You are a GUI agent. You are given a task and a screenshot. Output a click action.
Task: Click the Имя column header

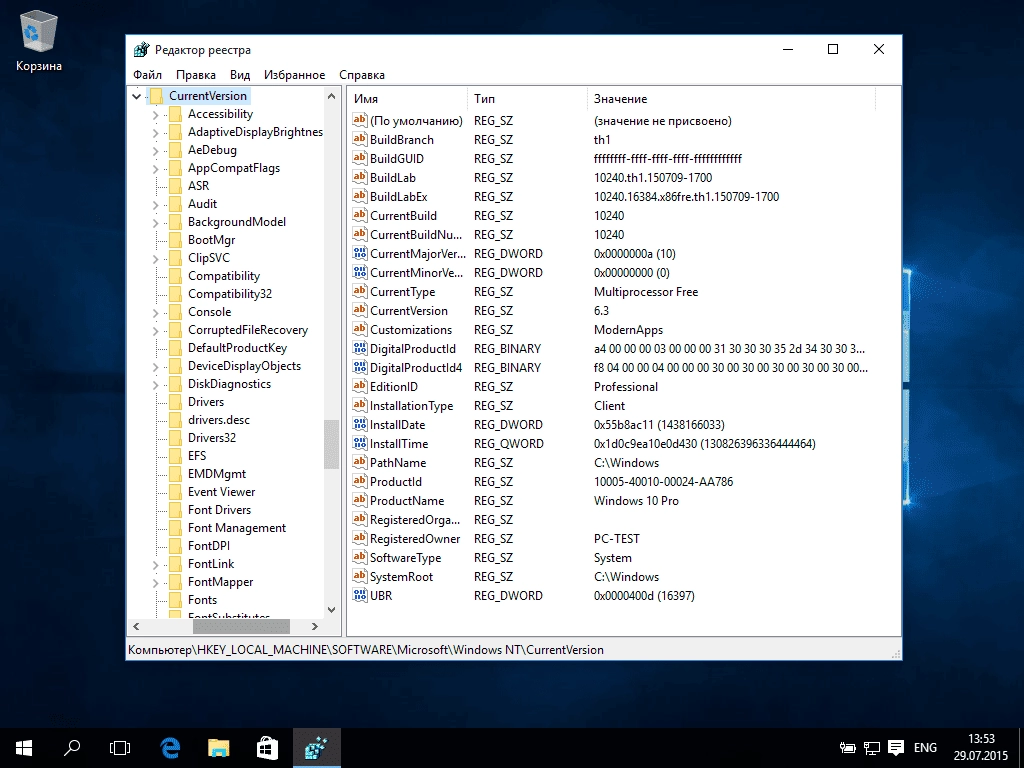tap(408, 99)
